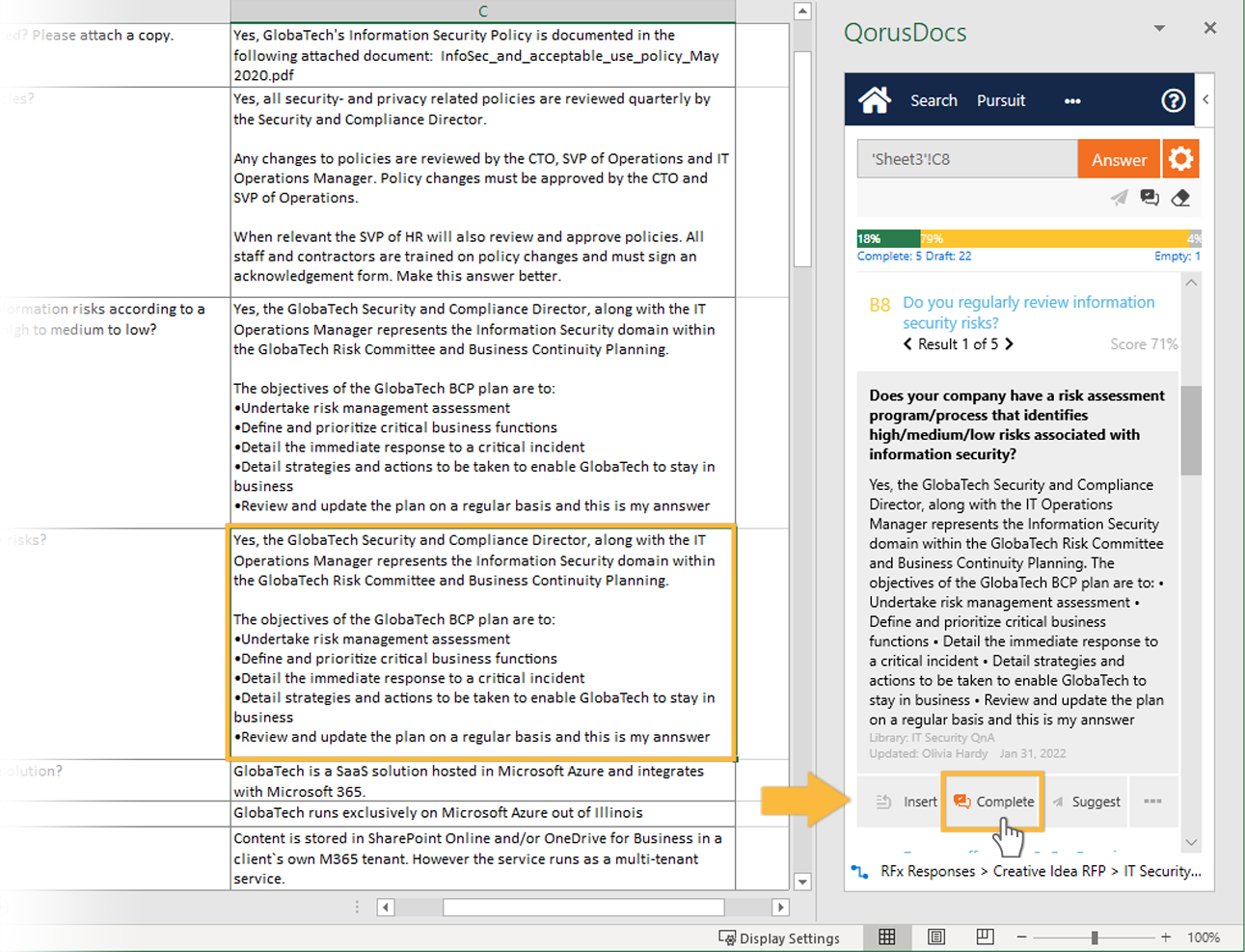Select the Normal grid view icon
The image size is (1245, 952).
[887, 937]
